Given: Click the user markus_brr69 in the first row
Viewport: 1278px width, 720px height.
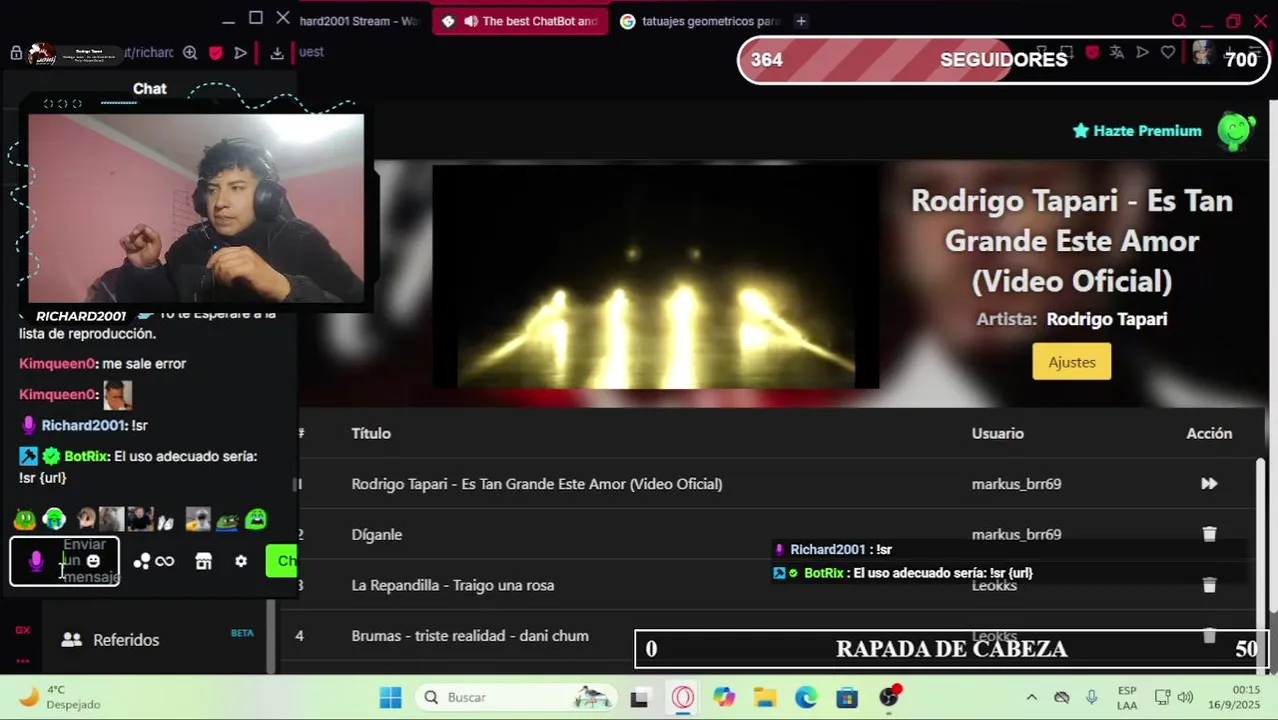Looking at the screenshot, I should coord(1016,484).
